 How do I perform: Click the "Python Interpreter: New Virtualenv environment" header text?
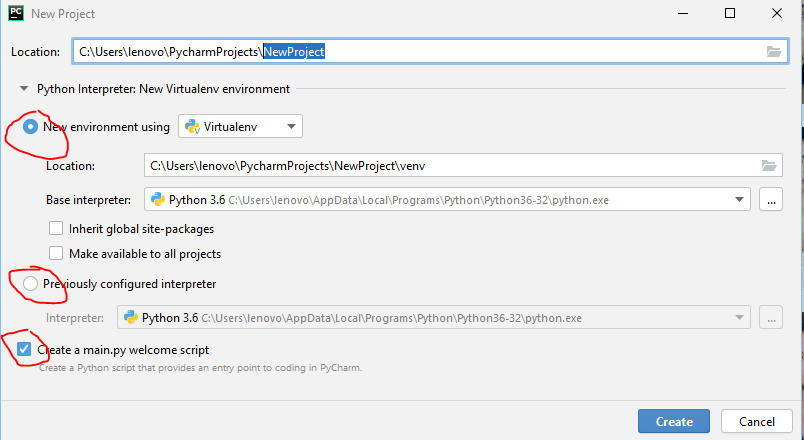point(163,89)
